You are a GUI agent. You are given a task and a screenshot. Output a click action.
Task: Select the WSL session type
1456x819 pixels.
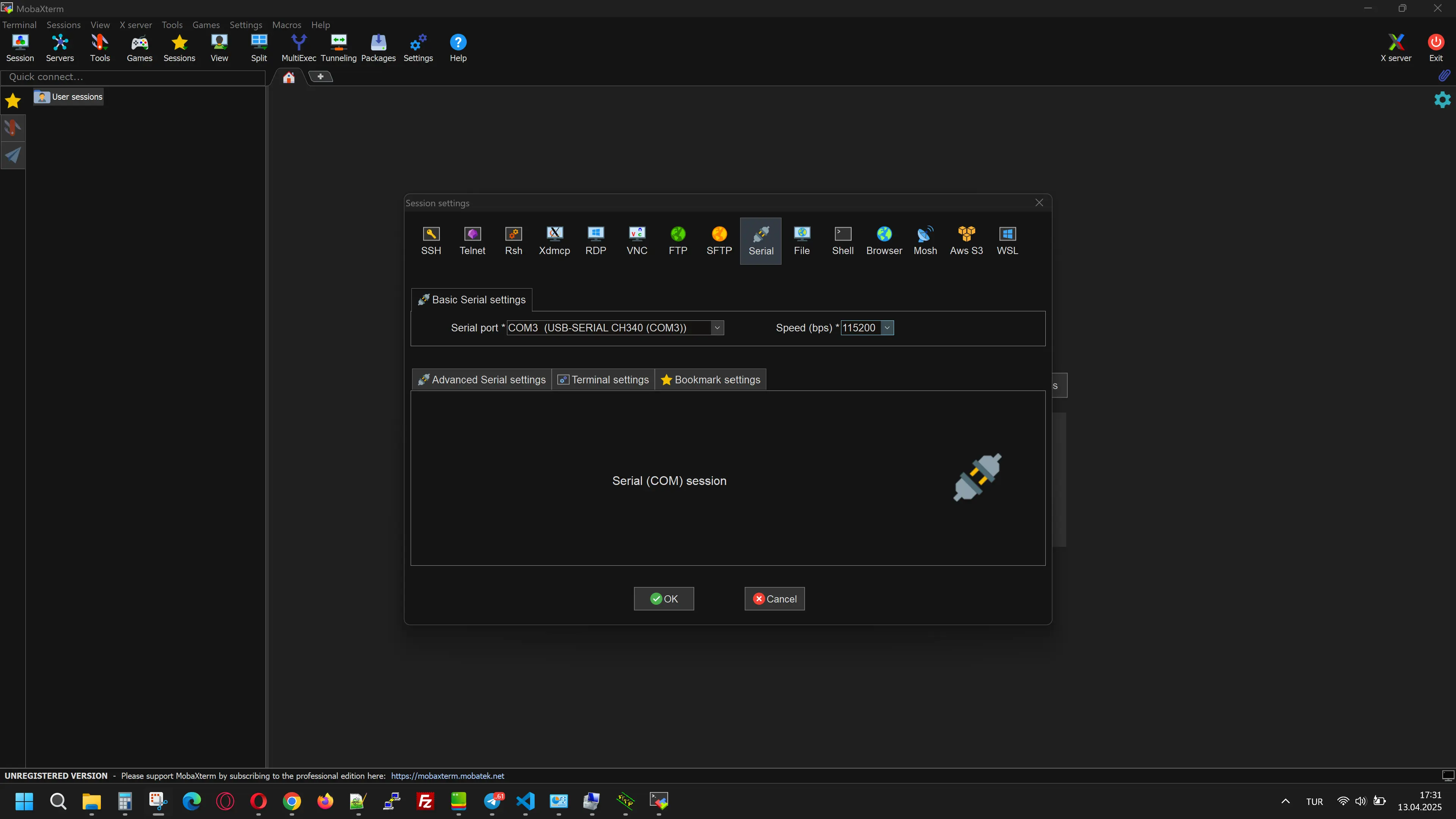[x=1007, y=242]
